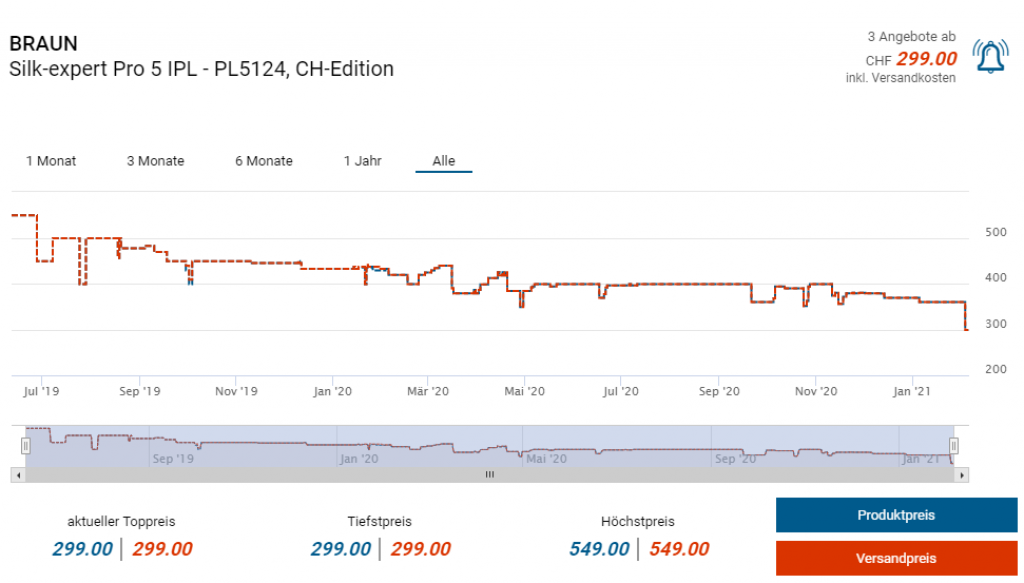Viewport: 1024px width, 583px height.
Task: Switch to 3 Monate range
Action: tap(155, 161)
